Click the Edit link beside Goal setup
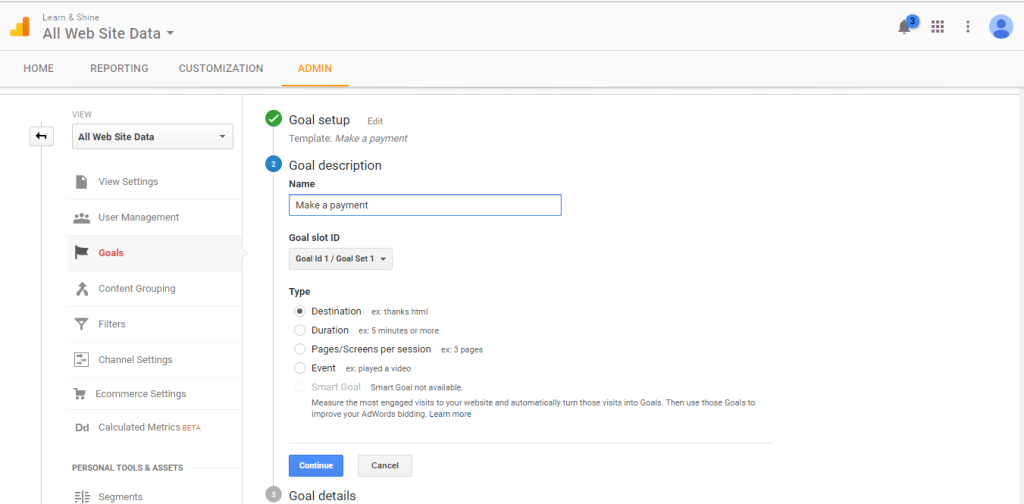Screen dimensions: 1024x504 pyautogui.click(x=375, y=121)
